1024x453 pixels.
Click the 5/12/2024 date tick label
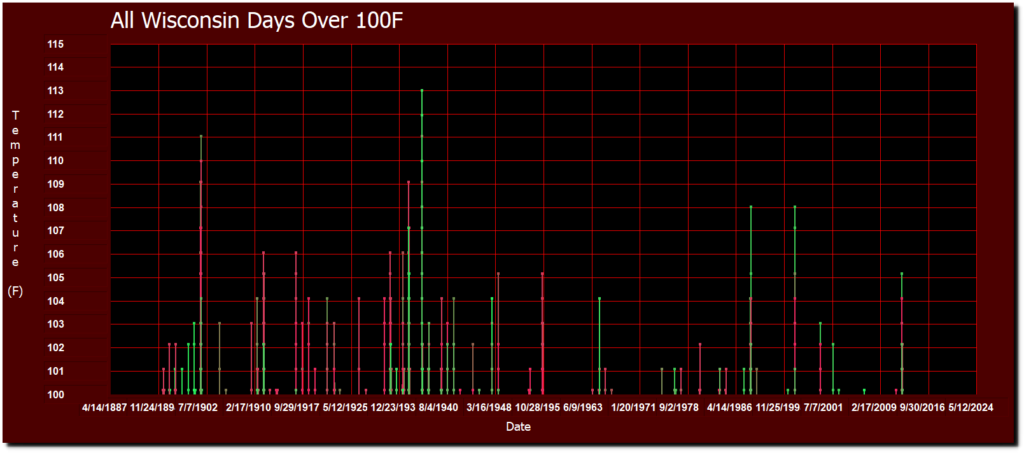969,408
